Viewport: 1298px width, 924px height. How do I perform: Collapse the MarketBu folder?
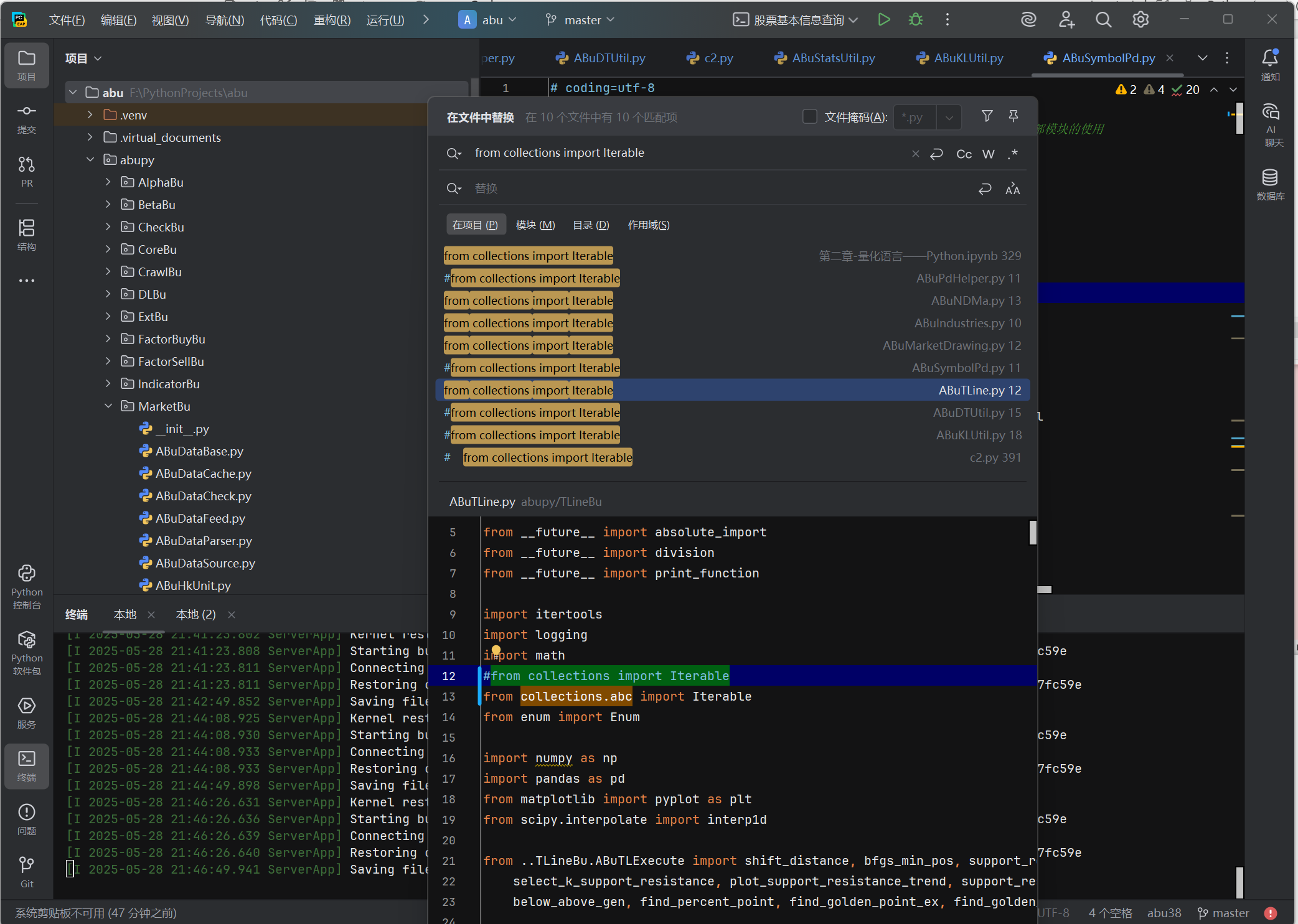[x=109, y=406]
